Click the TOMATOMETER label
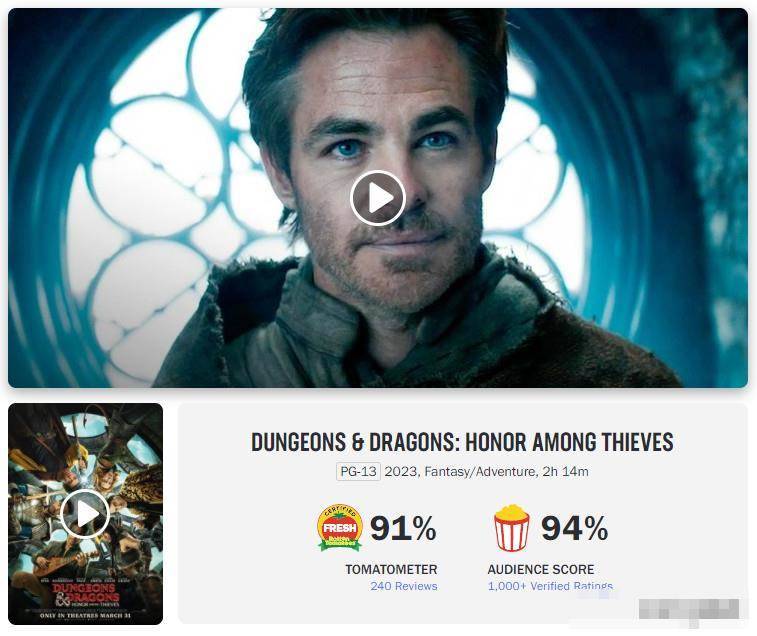757x636 pixels. (391, 569)
